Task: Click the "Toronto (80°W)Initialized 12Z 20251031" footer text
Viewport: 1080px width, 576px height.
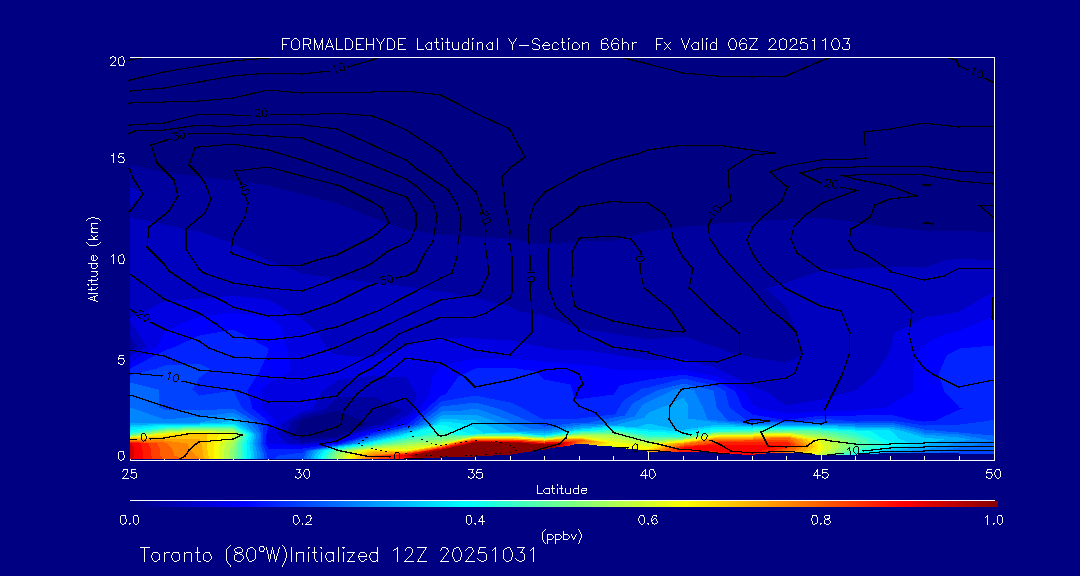Action: [338, 555]
